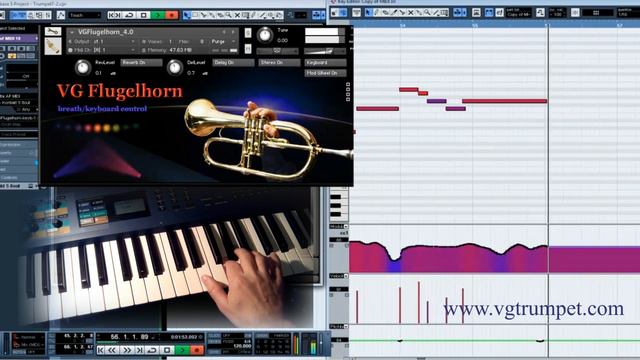Open the Kontakt wrench edit icon
640x360 pixels.
click(x=53, y=31)
